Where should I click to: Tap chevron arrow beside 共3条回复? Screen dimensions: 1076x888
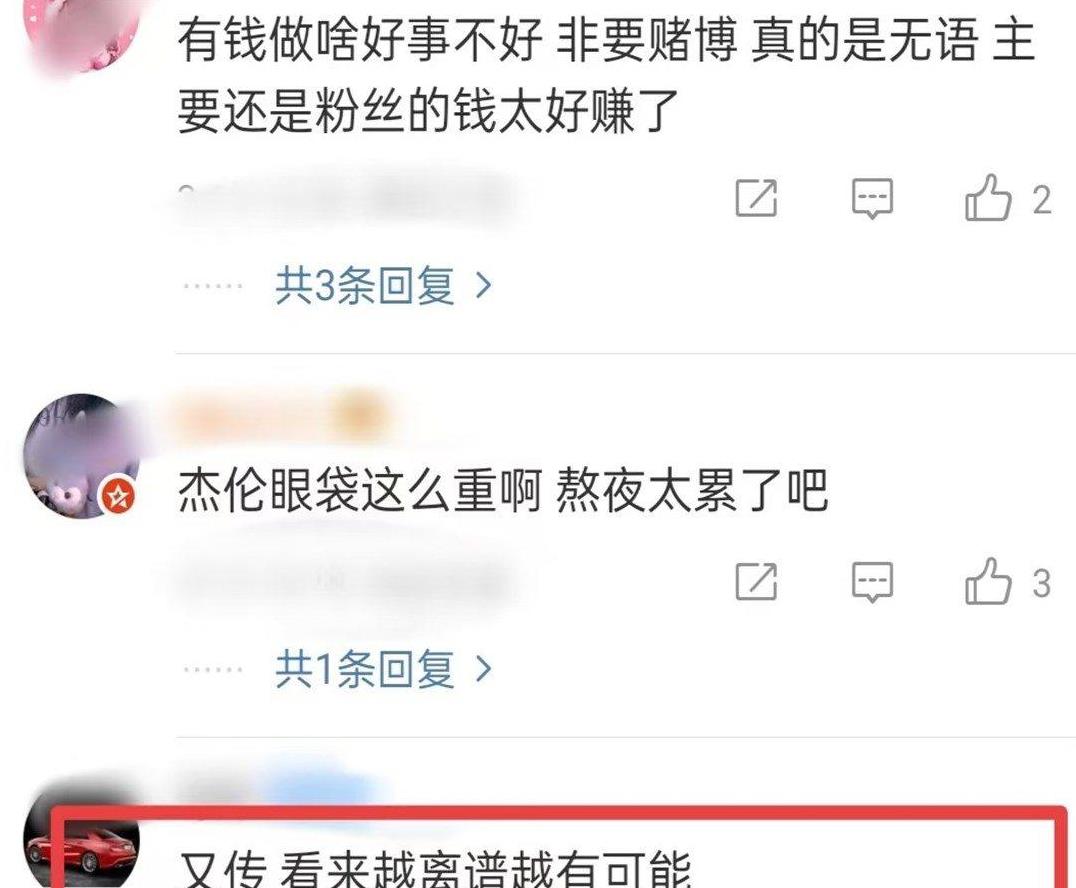(483, 285)
